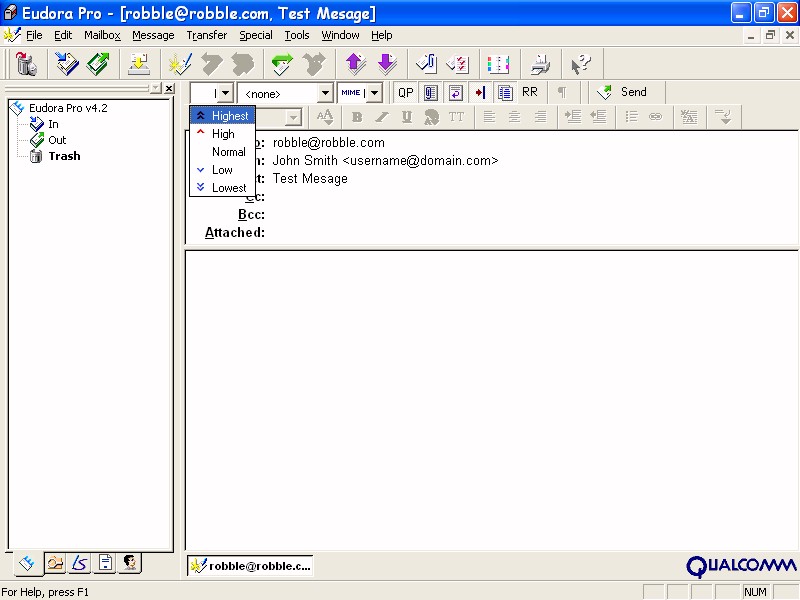Viewport: 800px width, 600px height.
Task: Select High priority from the list
Action: (222, 134)
